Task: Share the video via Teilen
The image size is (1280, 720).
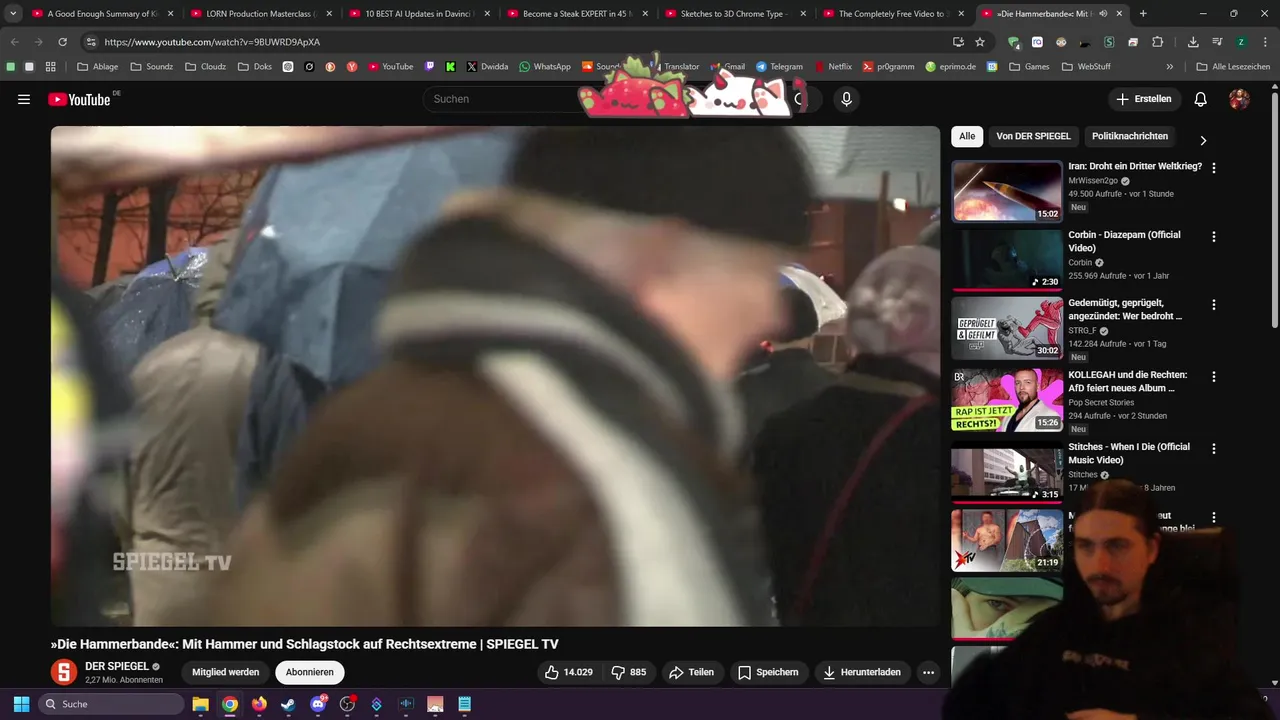Action: (691, 672)
